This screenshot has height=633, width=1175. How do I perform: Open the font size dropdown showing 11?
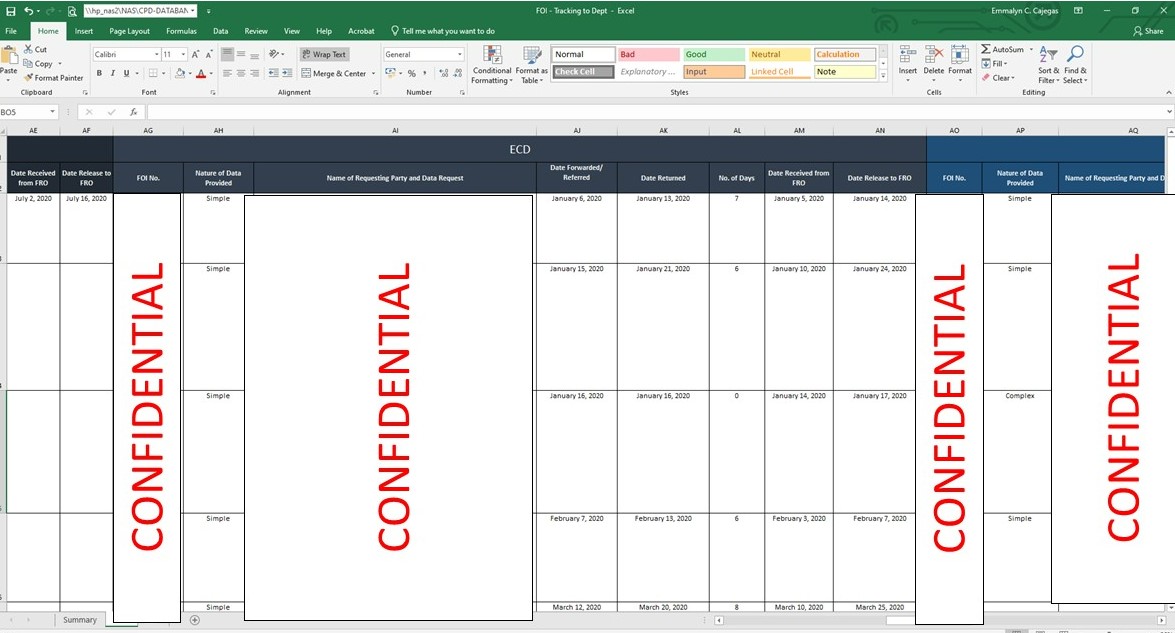(x=184, y=54)
